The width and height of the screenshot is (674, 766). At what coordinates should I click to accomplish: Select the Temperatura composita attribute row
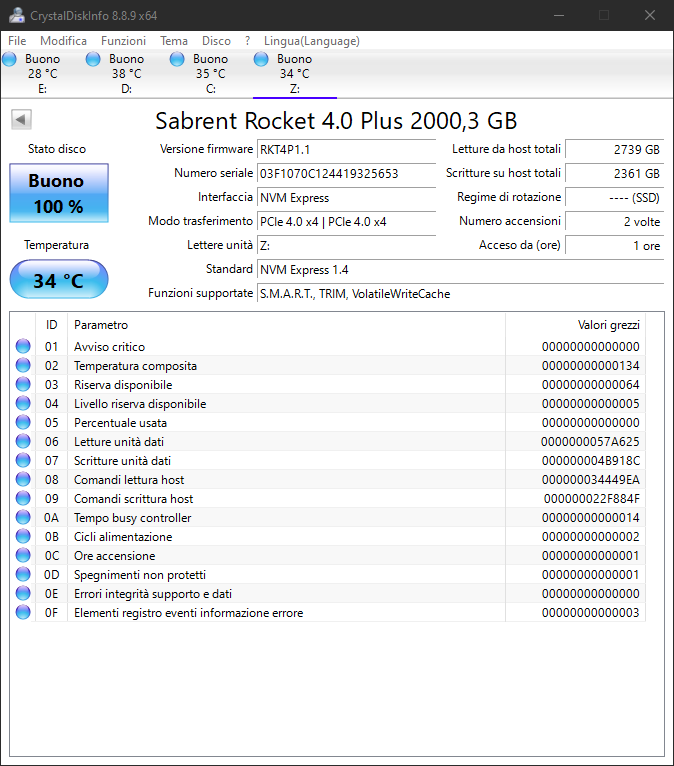pos(135,366)
